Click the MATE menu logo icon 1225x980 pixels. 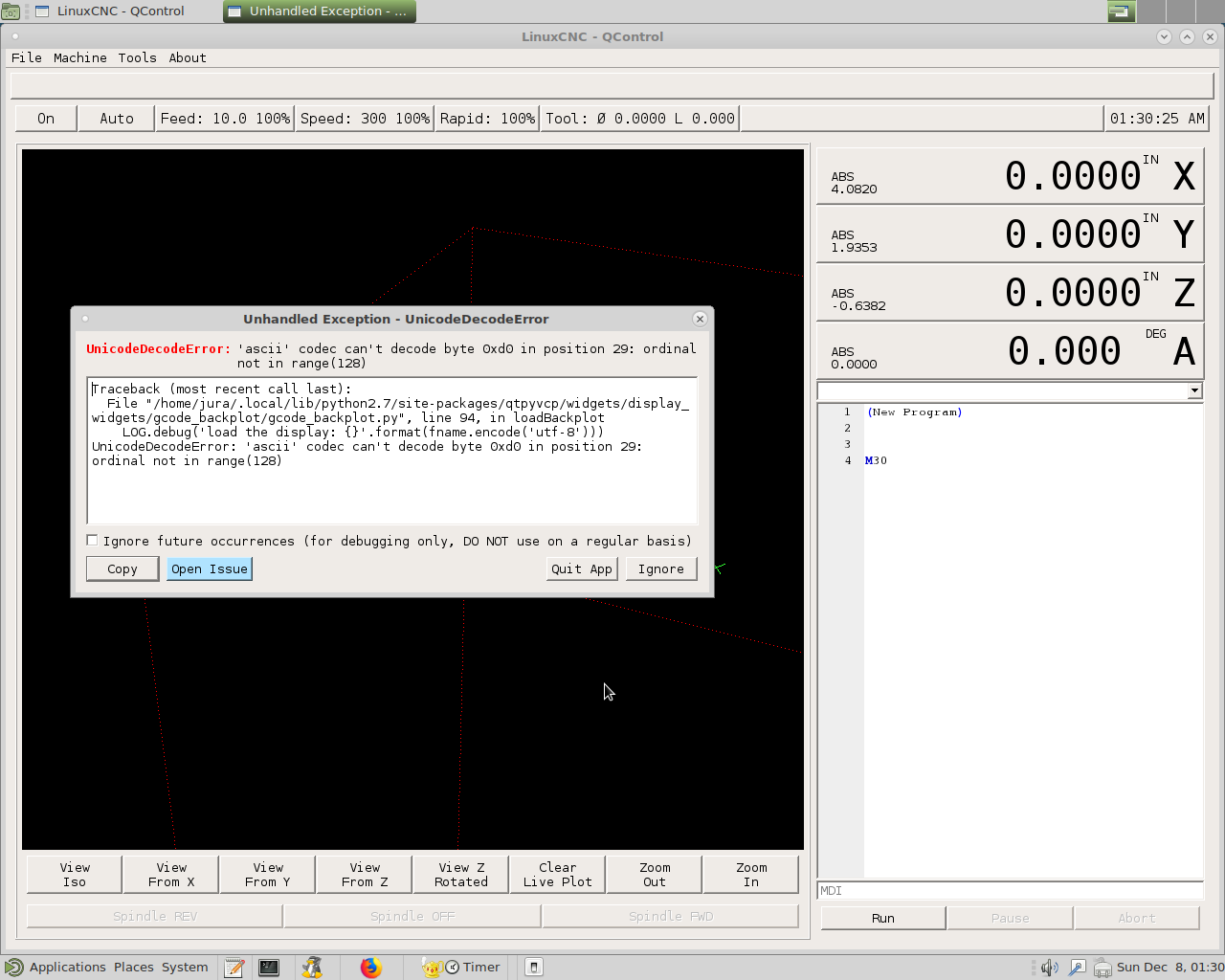[13, 968]
